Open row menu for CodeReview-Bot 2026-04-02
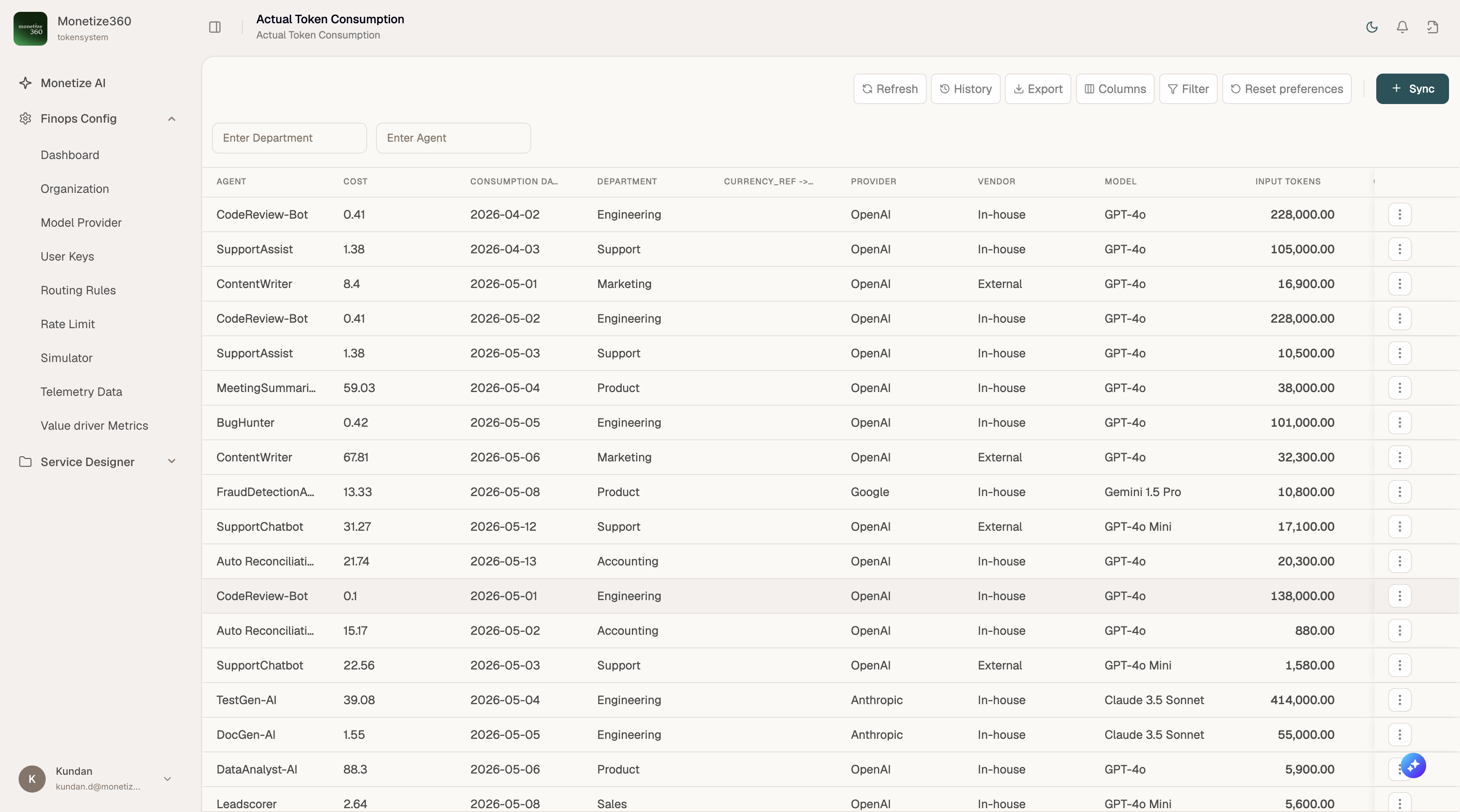 [x=1400, y=214]
